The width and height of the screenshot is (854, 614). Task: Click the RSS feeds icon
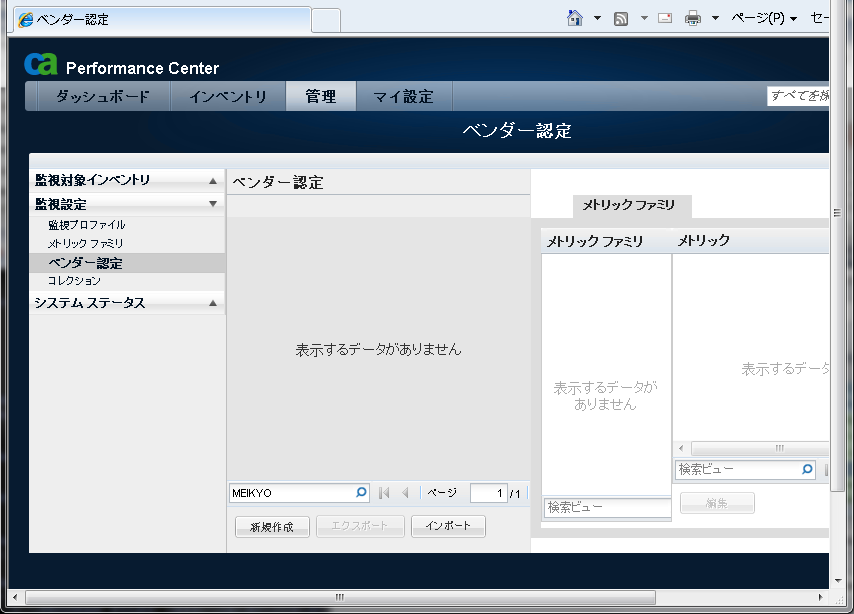click(x=621, y=18)
